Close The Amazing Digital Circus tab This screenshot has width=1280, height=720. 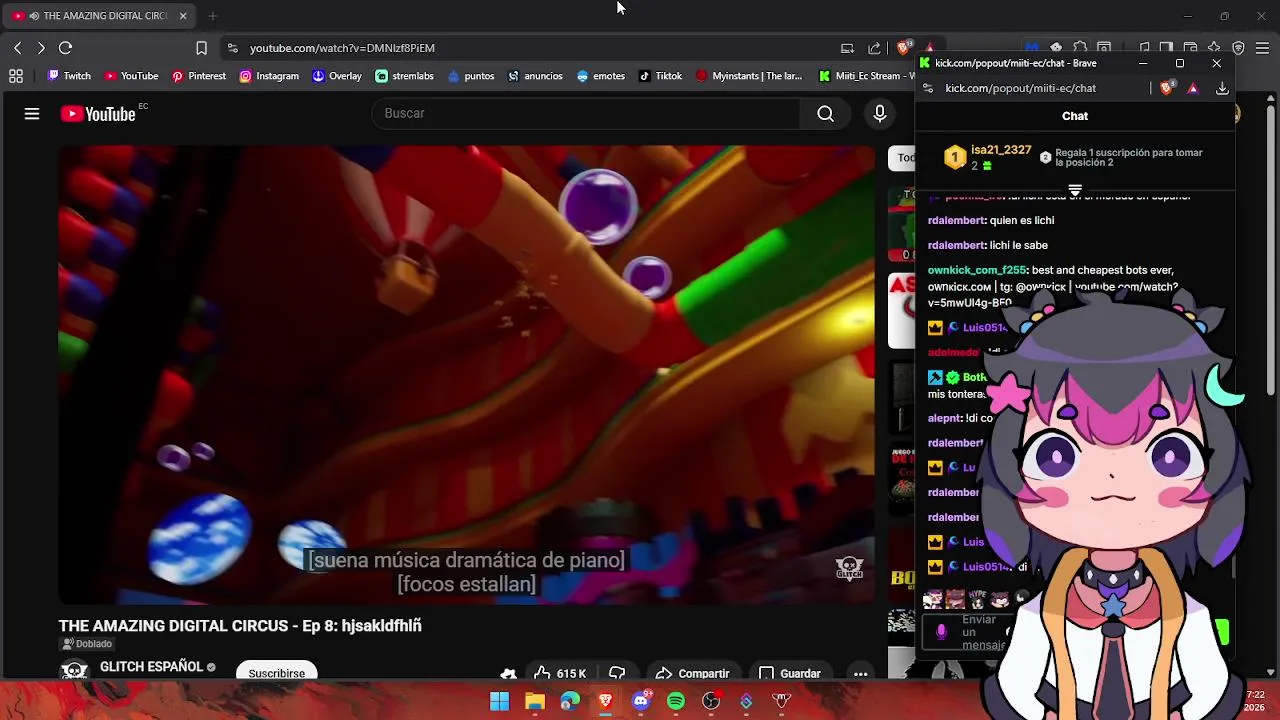pyautogui.click(x=183, y=16)
